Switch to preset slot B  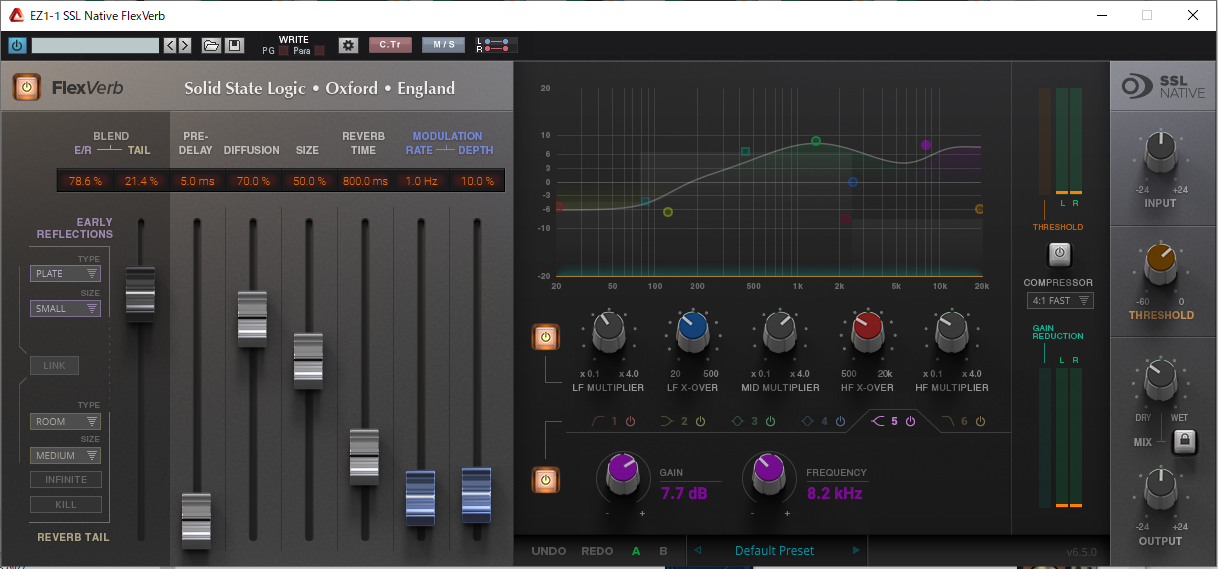tap(663, 551)
